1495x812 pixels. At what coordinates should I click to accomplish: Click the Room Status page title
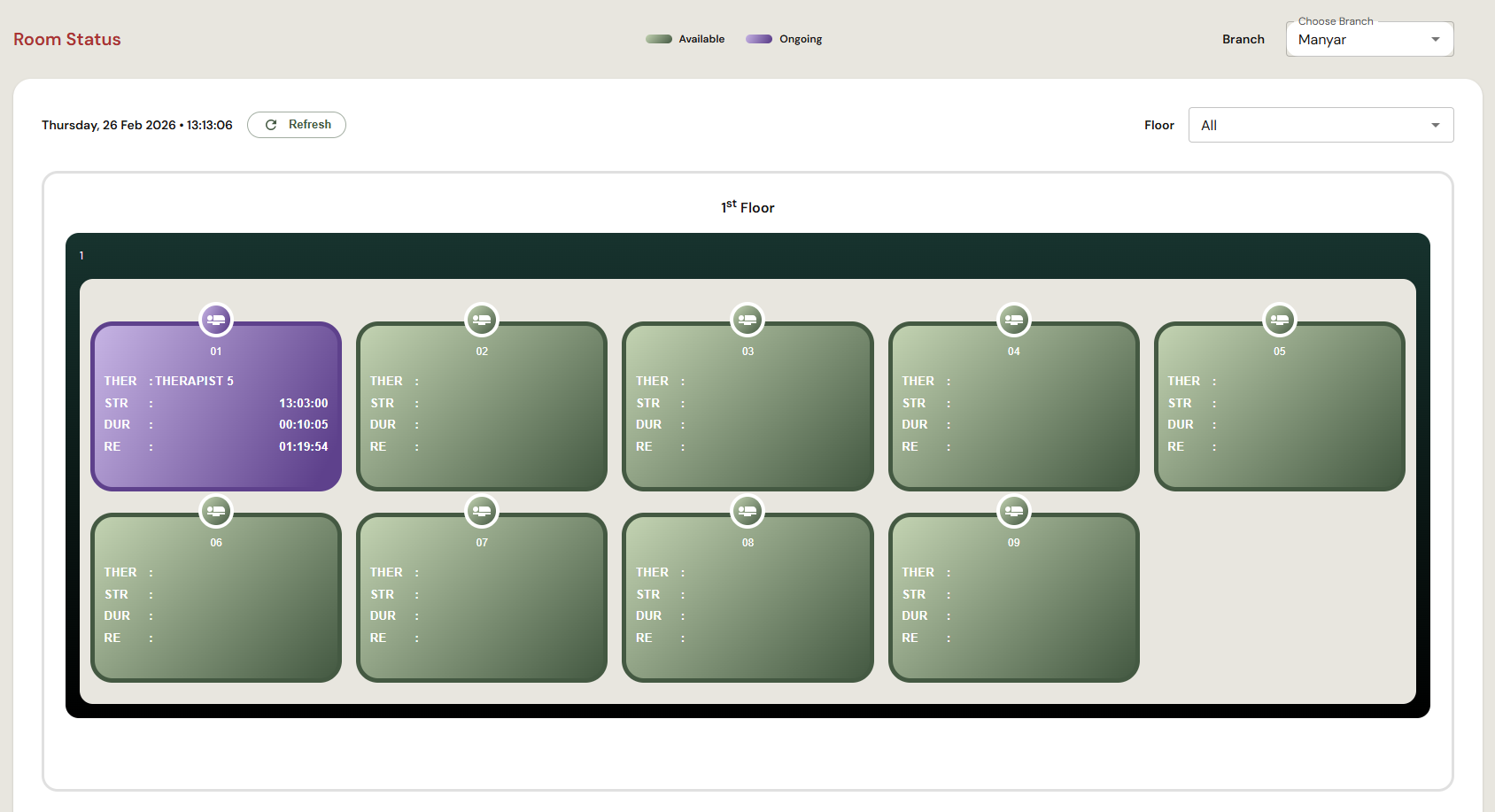[x=67, y=39]
